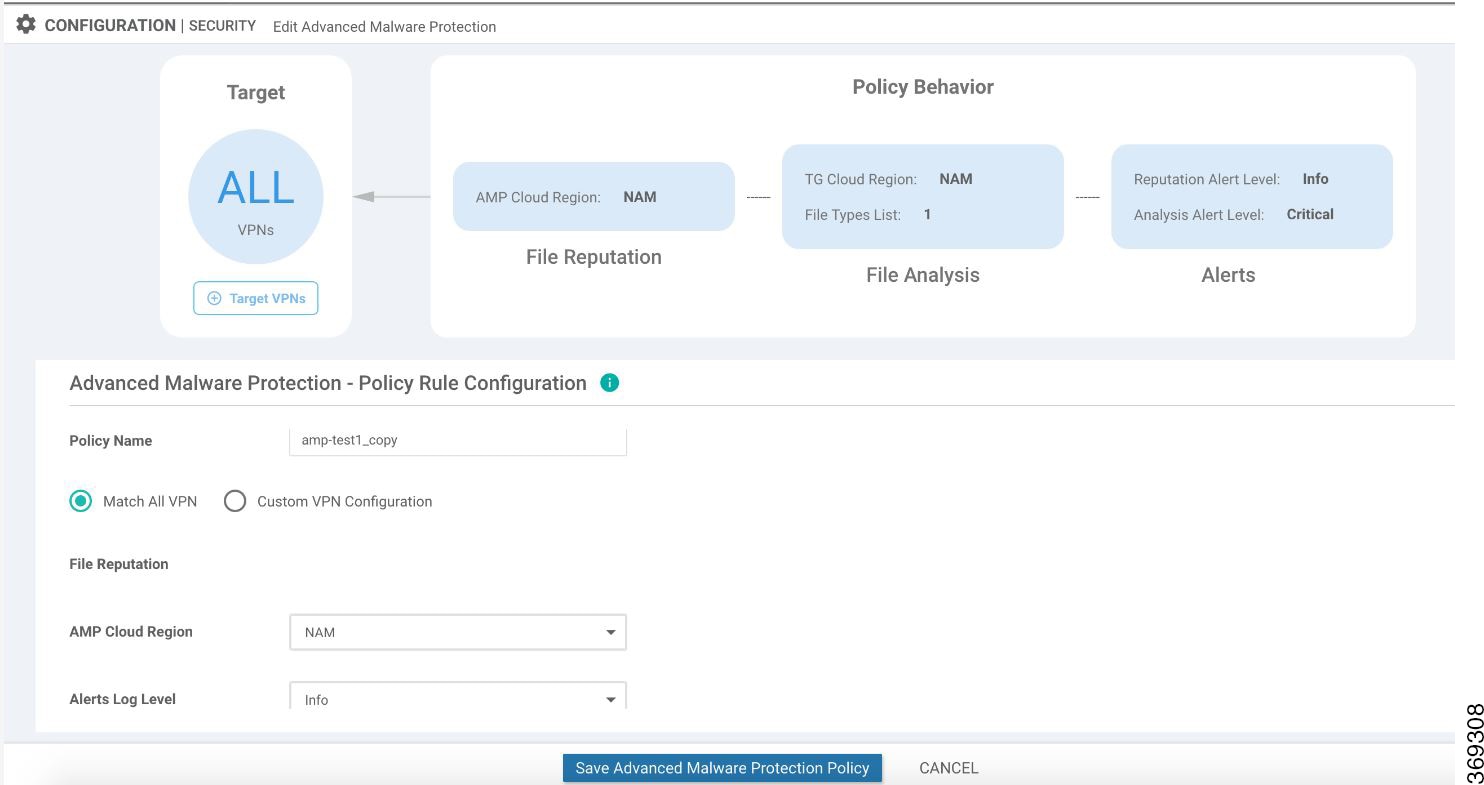
Task: Select the Match All VPN radio button
Action: [80, 501]
